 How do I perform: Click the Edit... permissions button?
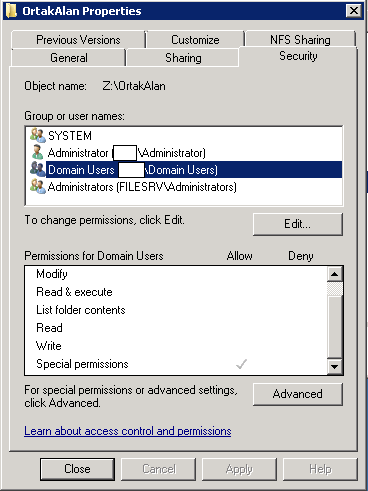pos(298,224)
